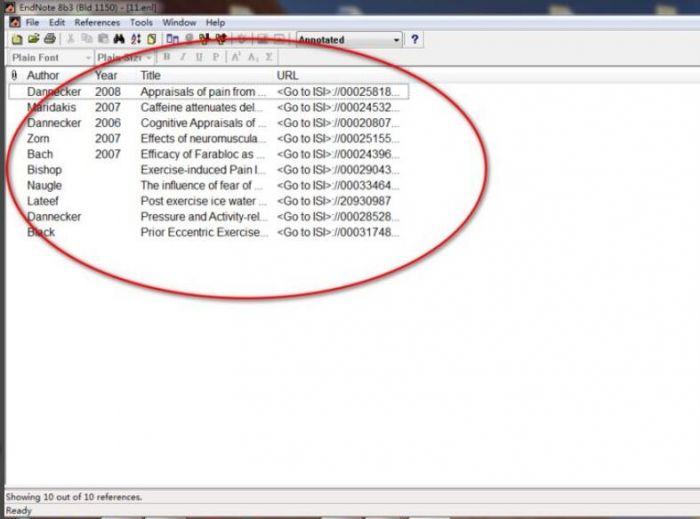700x519 pixels.
Task: Click the Title column header
Action: (150, 75)
